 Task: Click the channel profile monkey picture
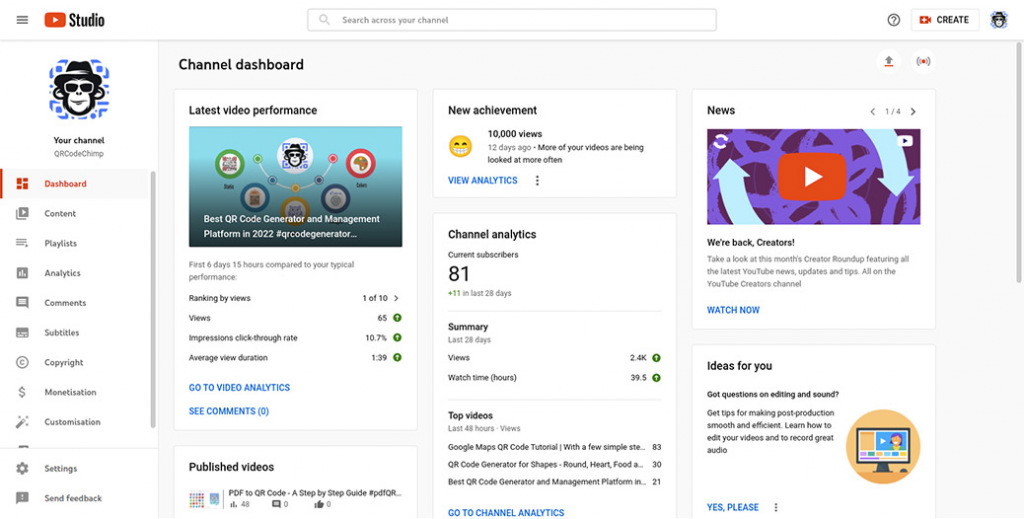coord(79,89)
